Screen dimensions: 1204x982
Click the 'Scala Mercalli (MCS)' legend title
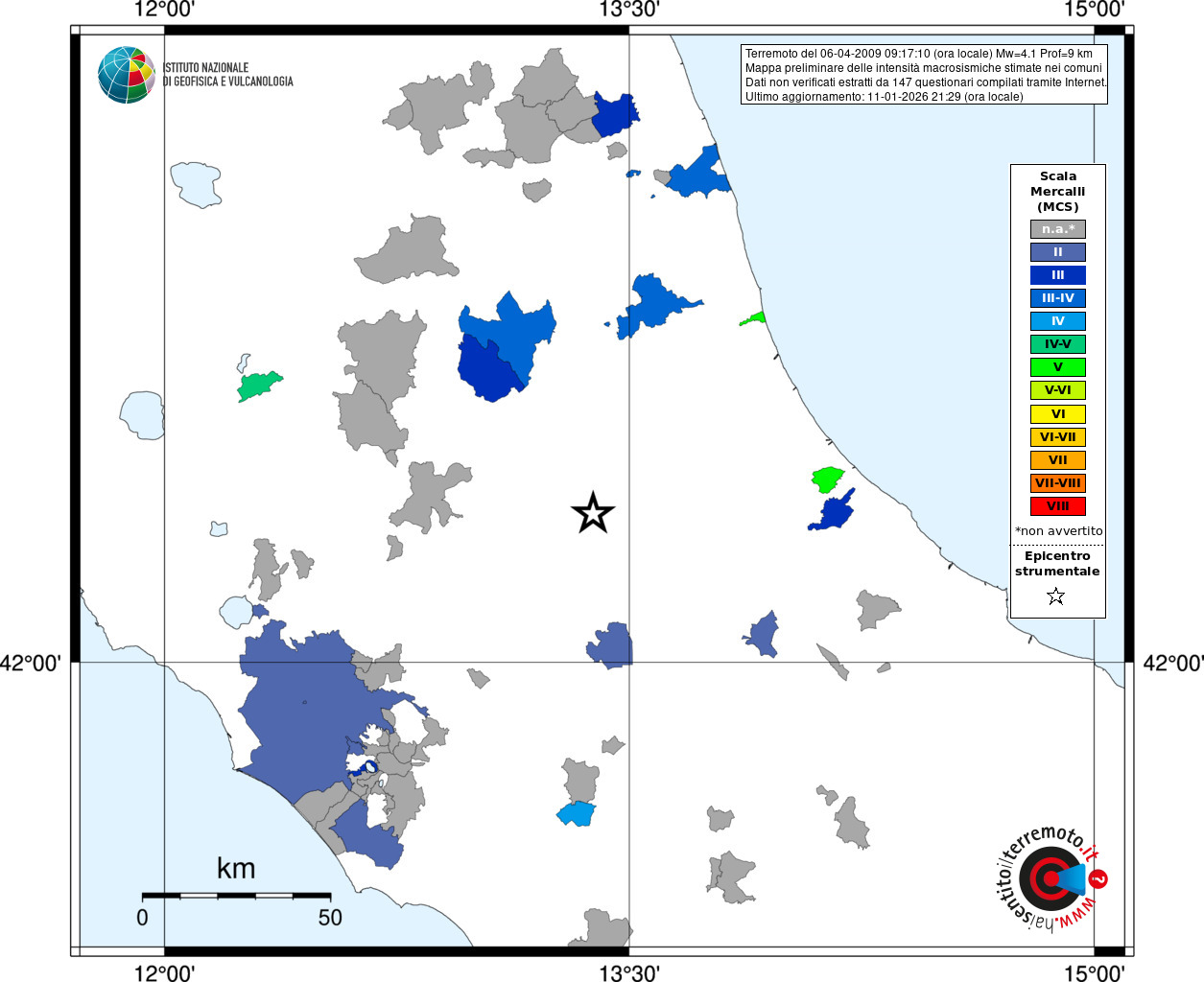point(1058,191)
